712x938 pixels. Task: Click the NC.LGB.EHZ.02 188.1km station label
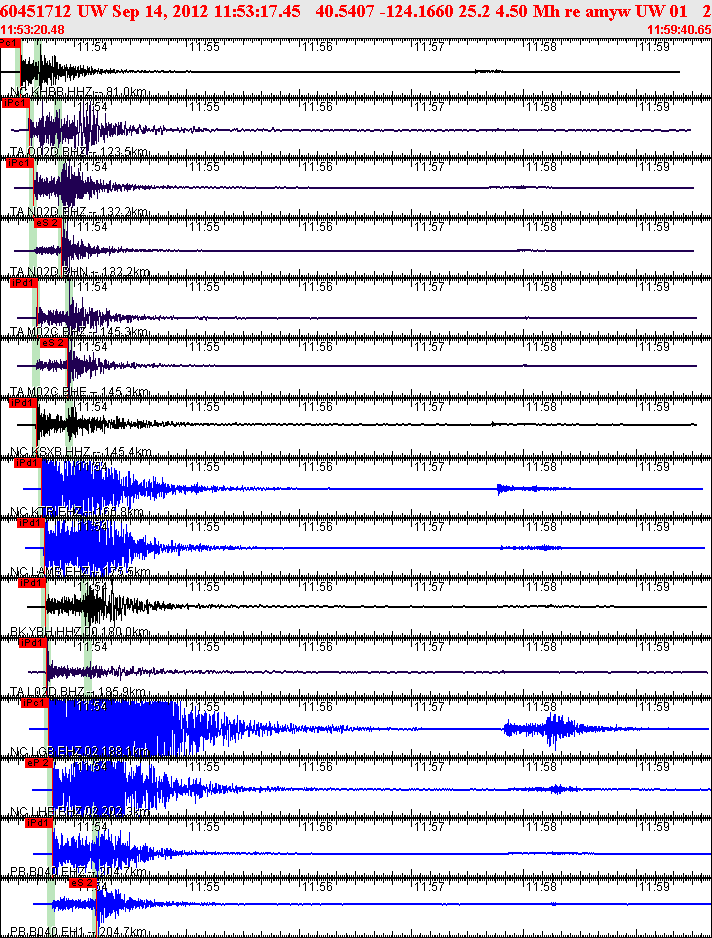[x=80, y=751]
